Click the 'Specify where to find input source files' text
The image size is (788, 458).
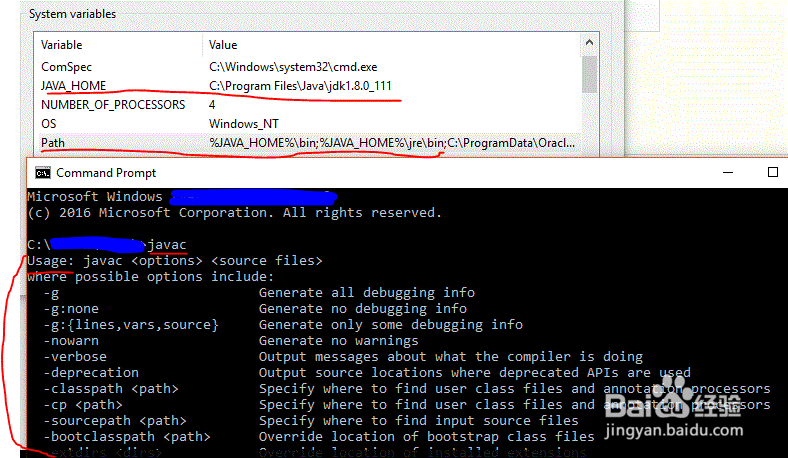point(419,421)
